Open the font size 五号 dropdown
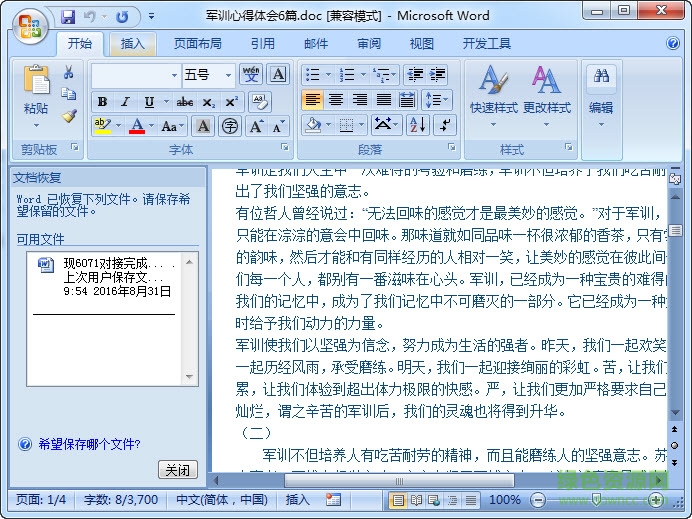 (x=229, y=75)
